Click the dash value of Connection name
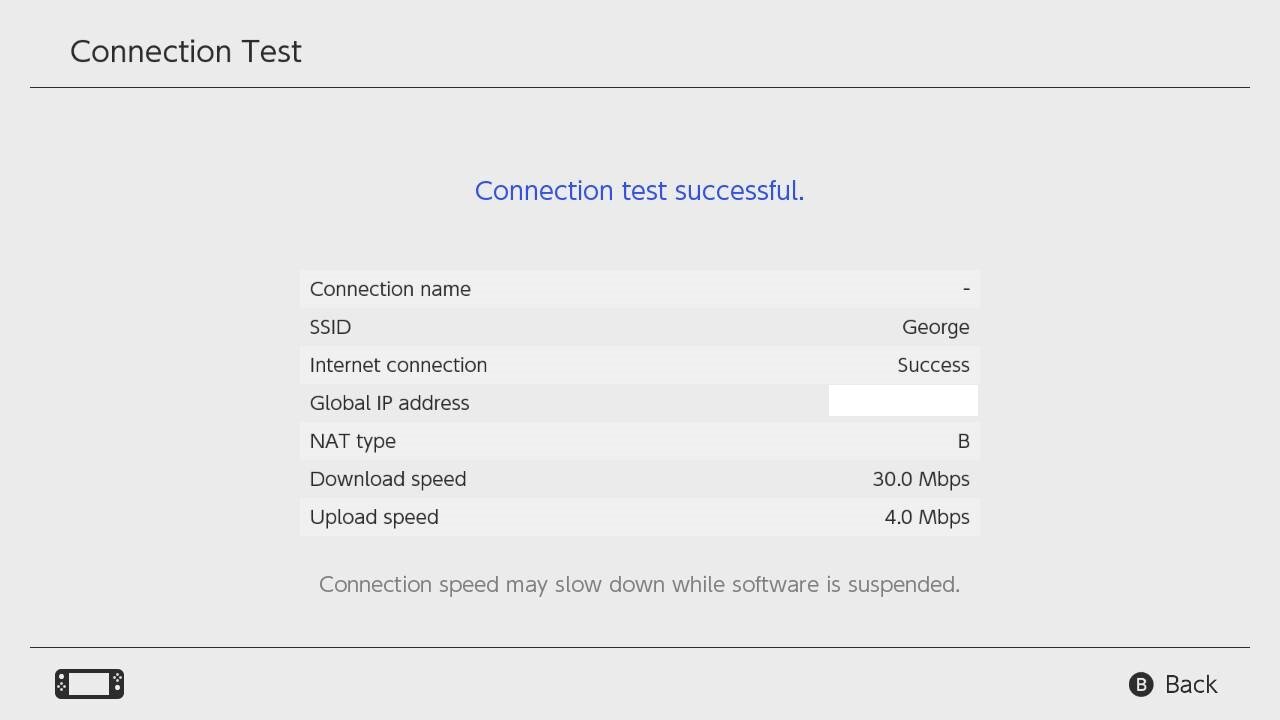This screenshot has height=720, width=1280. (966, 289)
